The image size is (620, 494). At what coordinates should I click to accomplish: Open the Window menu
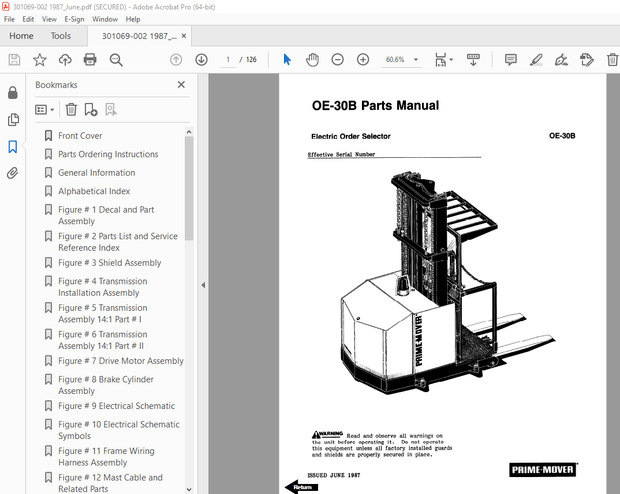105,19
